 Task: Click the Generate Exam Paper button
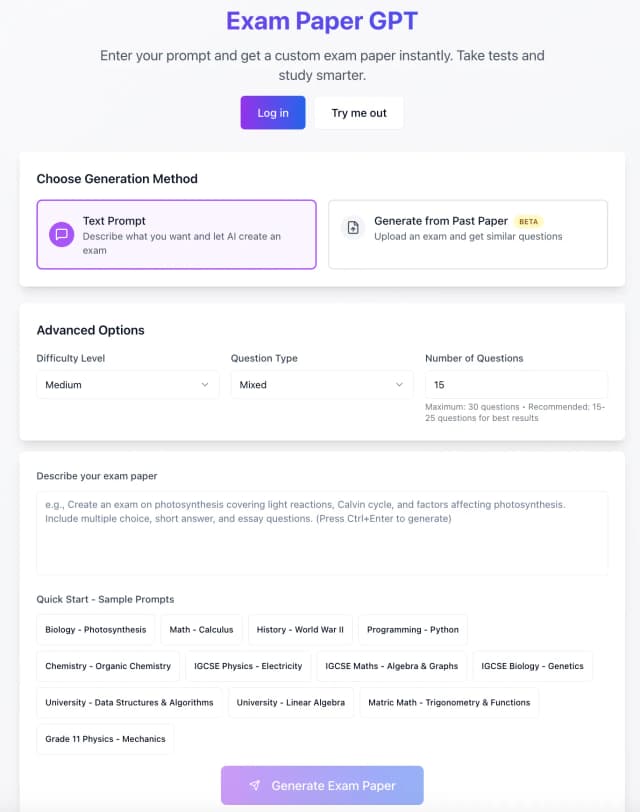322,786
